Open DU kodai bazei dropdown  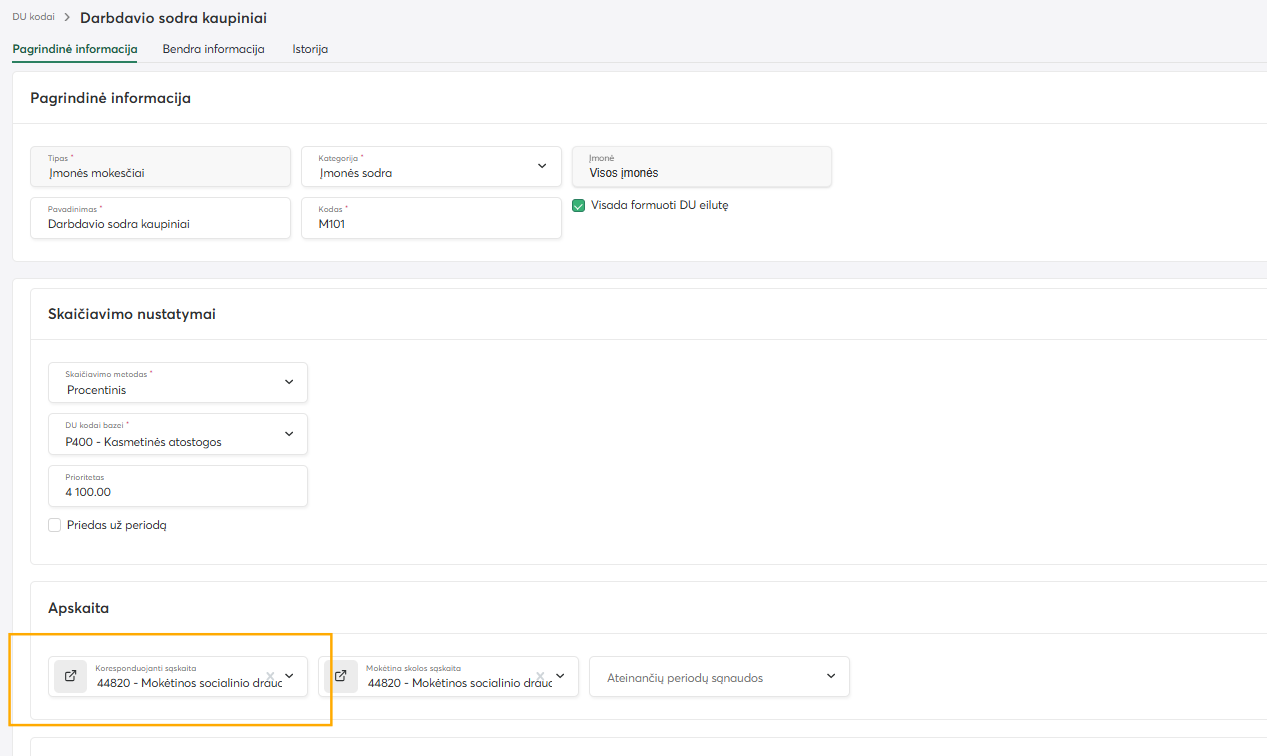[x=178, y=434]
